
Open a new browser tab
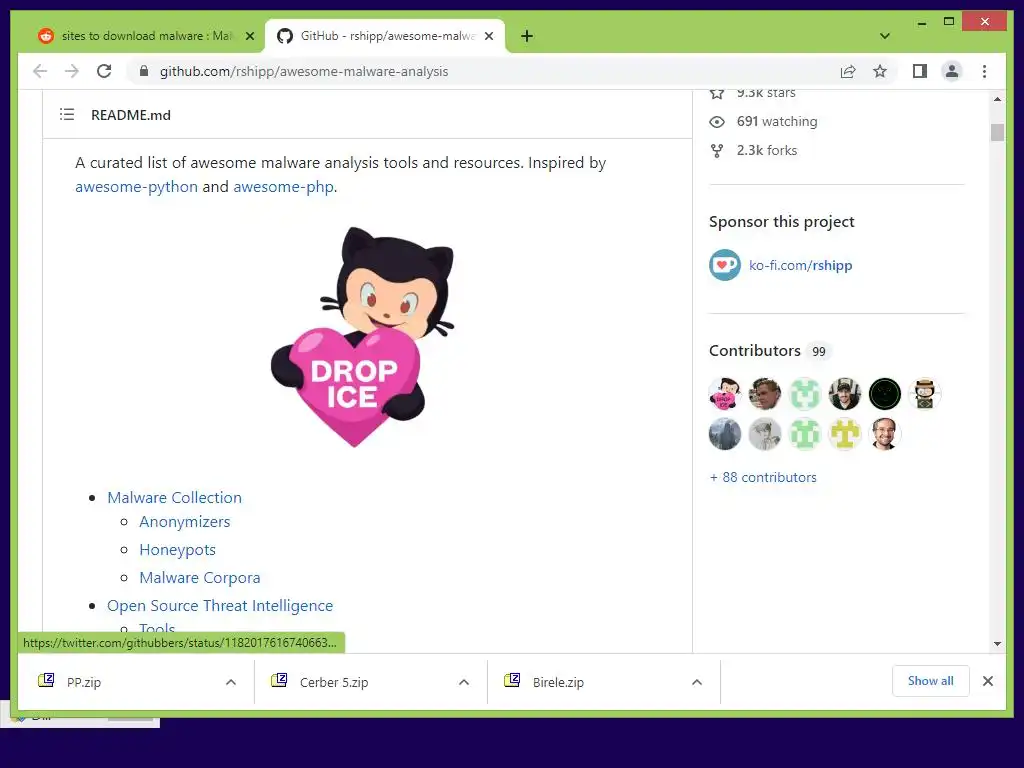coord(527,36)
